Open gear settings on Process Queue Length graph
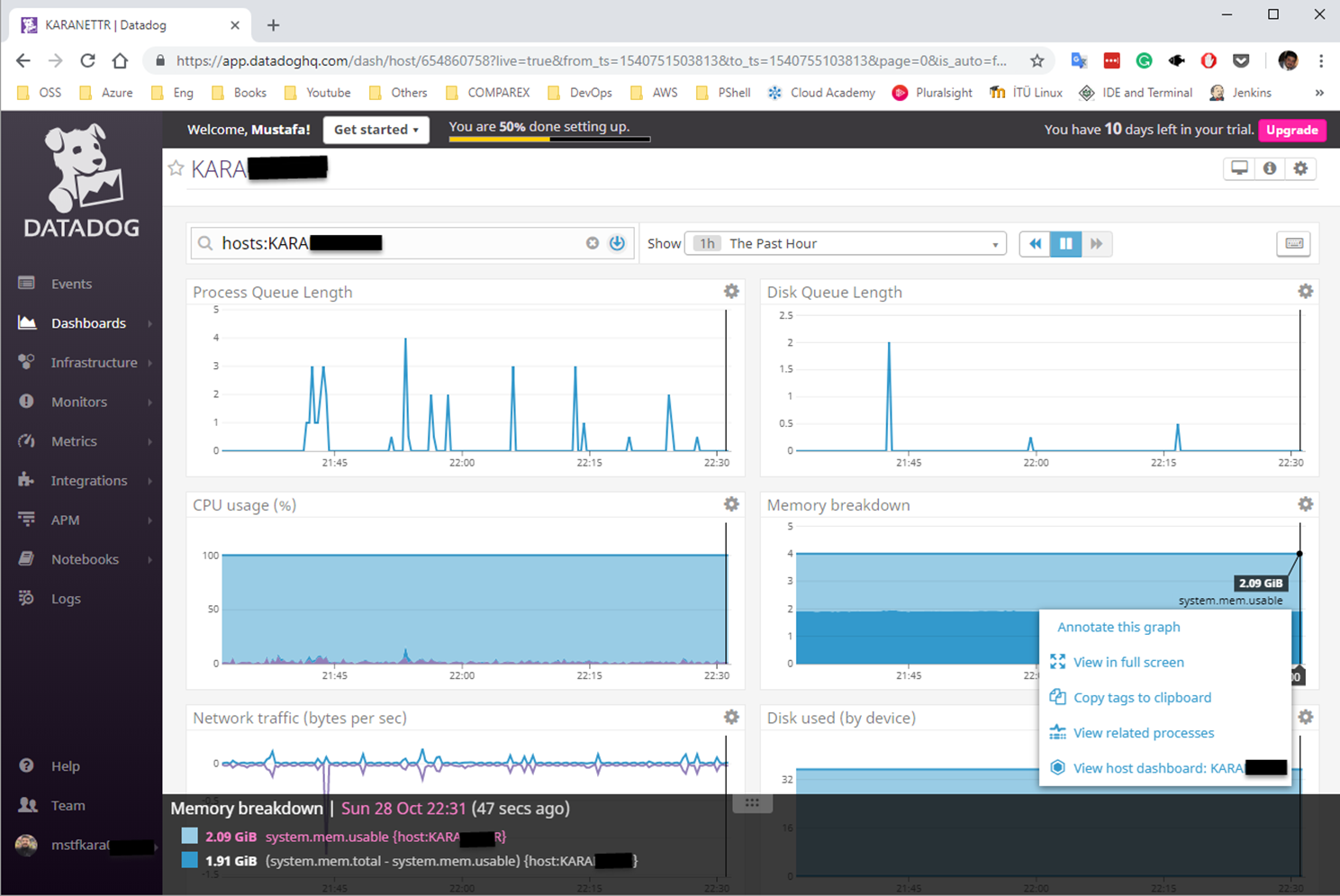This screenshot has height=896, width=1340. [x=731, y=291]
